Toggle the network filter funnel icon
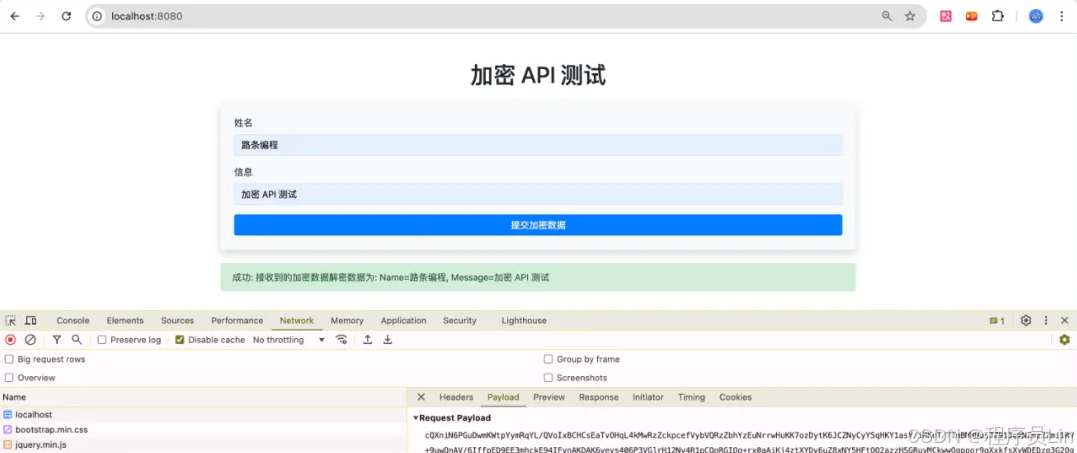The height and width of the screenshot is (453, 1077). (x=57, y=340)
